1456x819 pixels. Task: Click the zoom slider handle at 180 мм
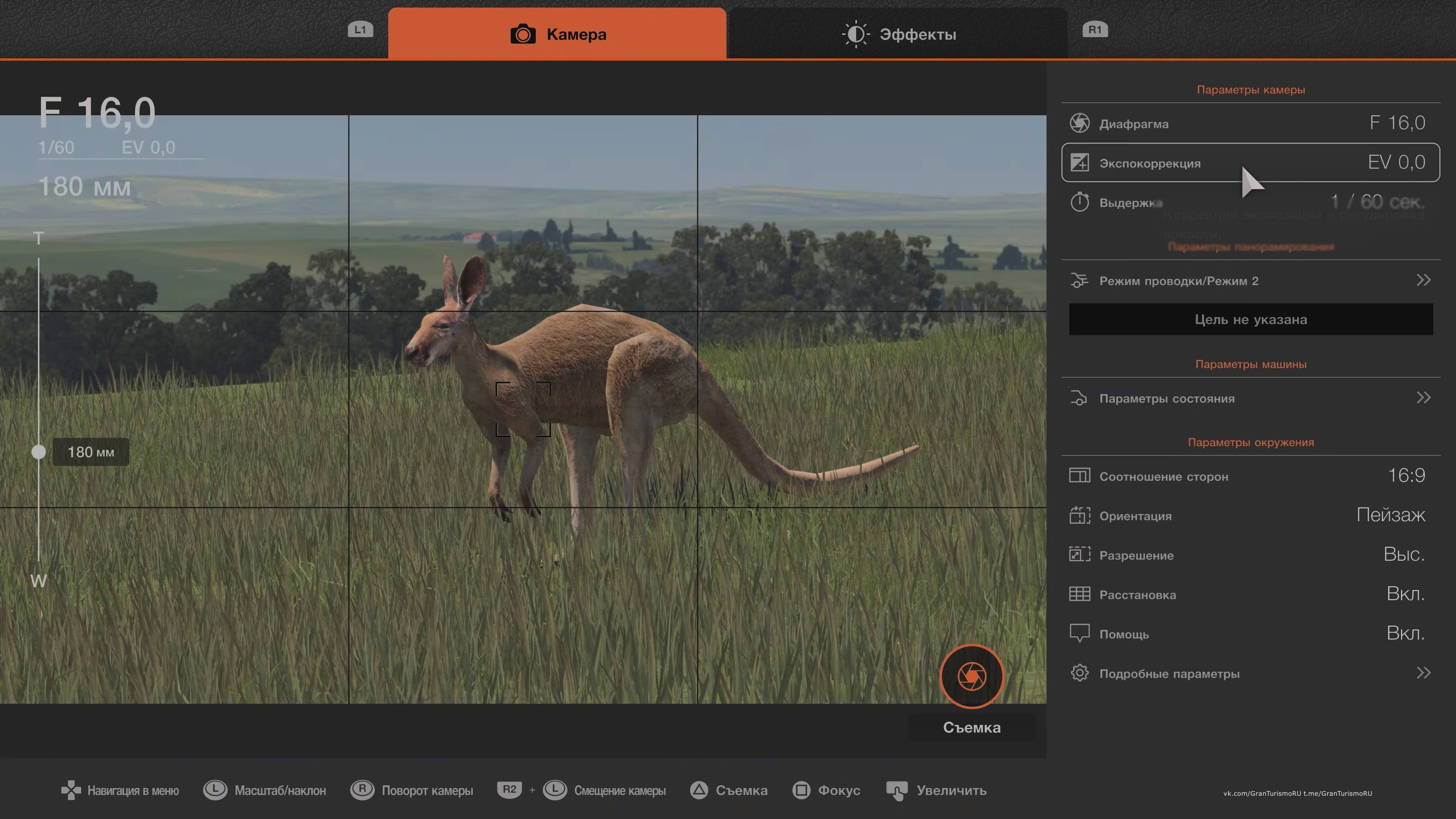[x=38, y=452]
